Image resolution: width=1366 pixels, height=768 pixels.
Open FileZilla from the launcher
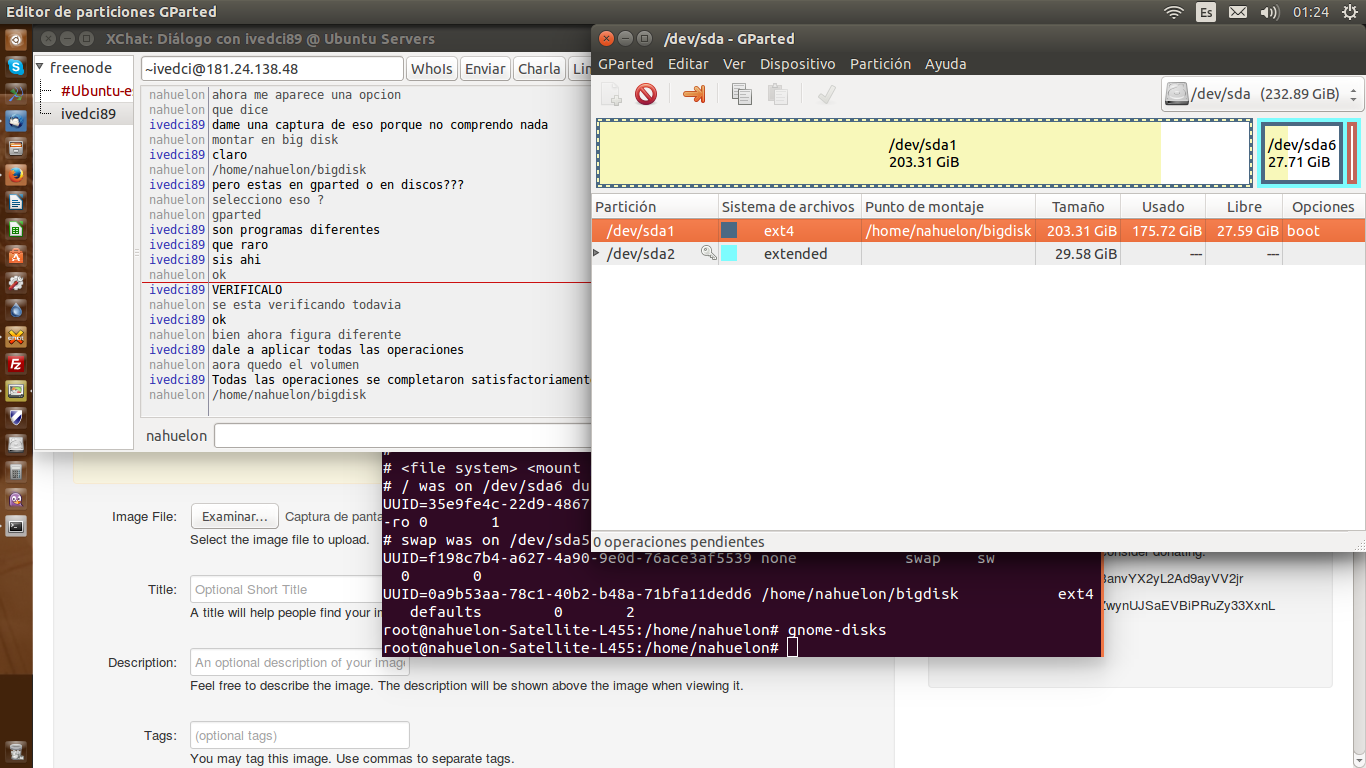pyautogui.click(x=16, y=364)
